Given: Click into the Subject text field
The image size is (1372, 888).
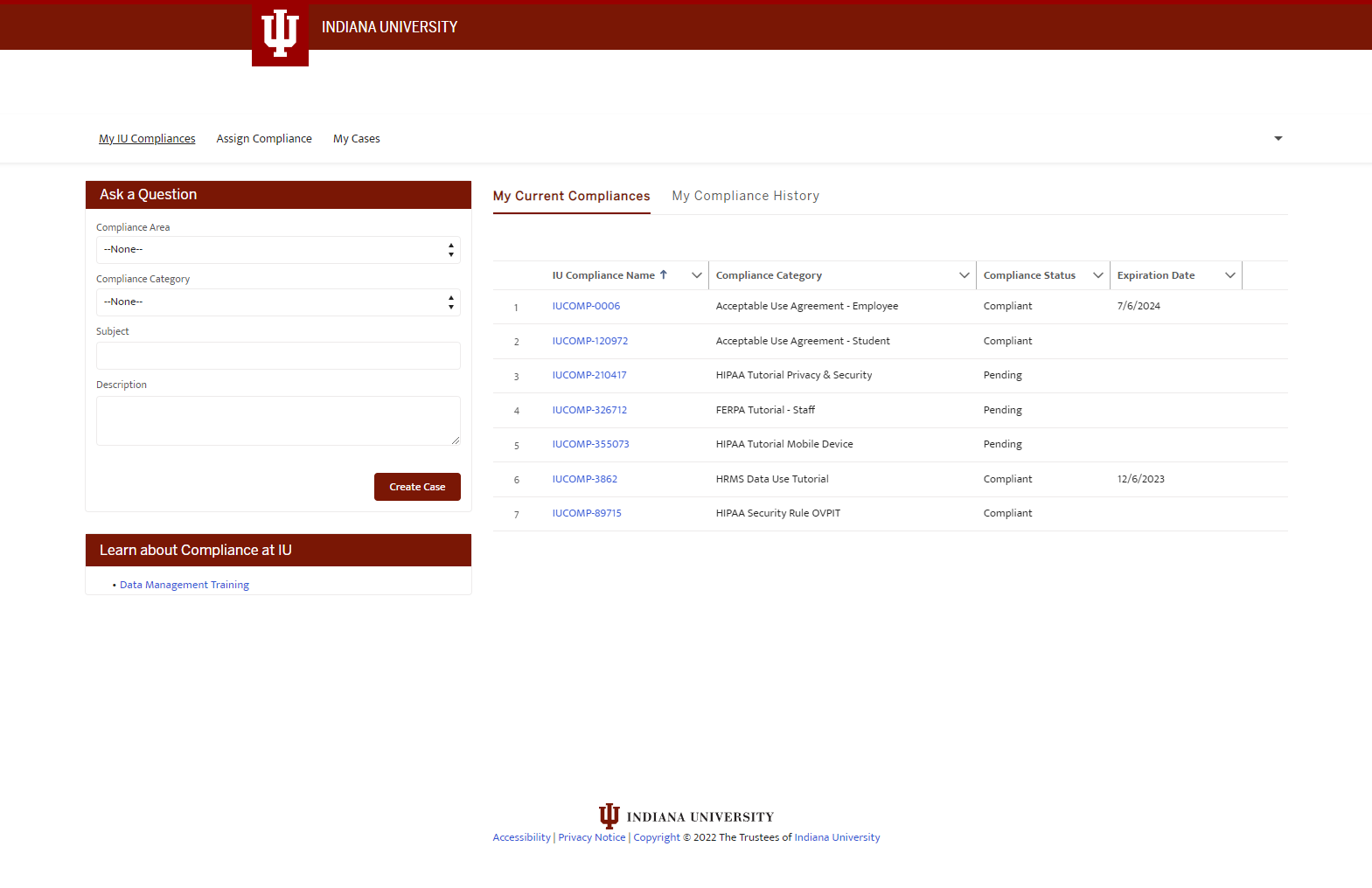Looking at the screenshot, I should (277, 356).
